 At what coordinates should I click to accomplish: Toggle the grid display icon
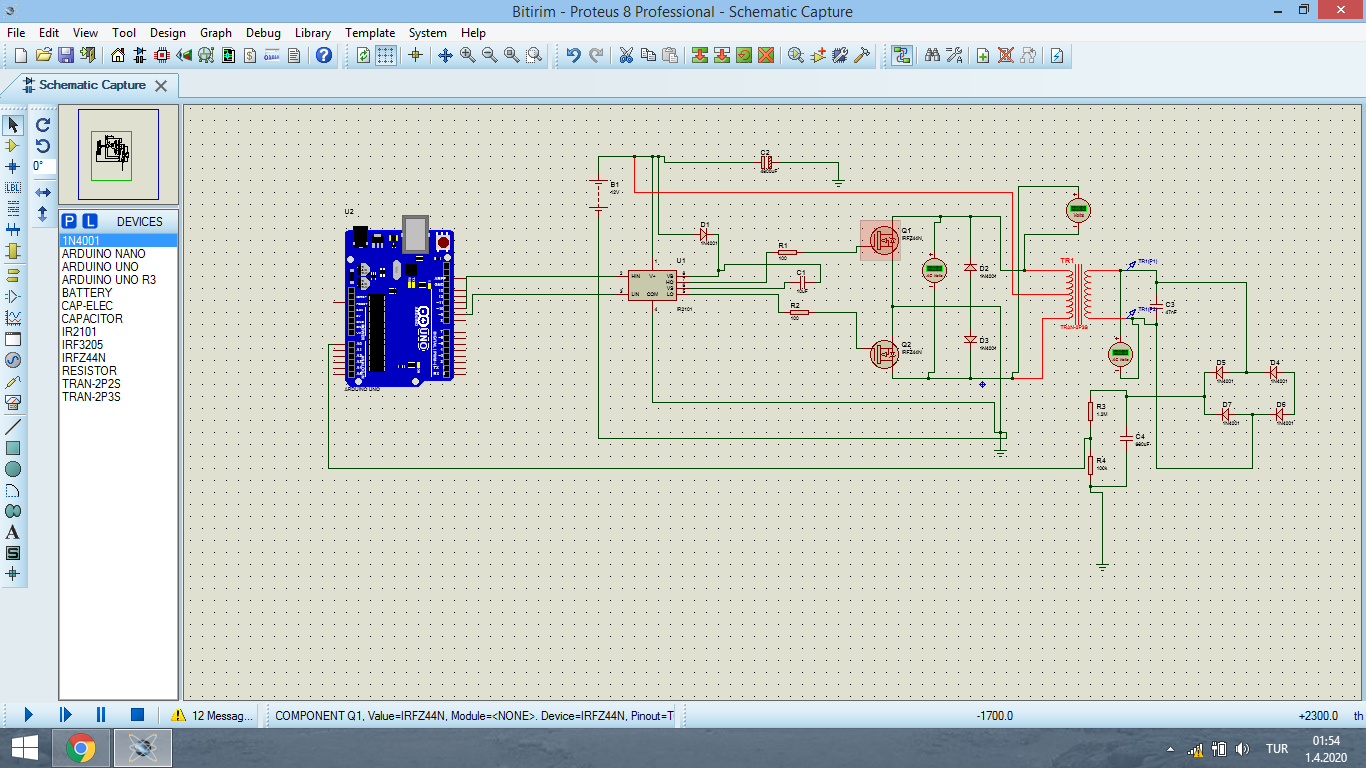pyautogui.click(x=386, y=55)
